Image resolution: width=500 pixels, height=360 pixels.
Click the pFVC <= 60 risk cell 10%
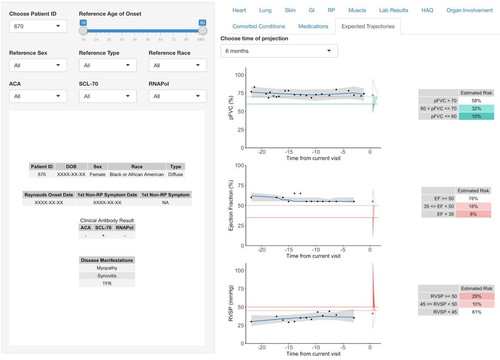(x=476, y=116)
